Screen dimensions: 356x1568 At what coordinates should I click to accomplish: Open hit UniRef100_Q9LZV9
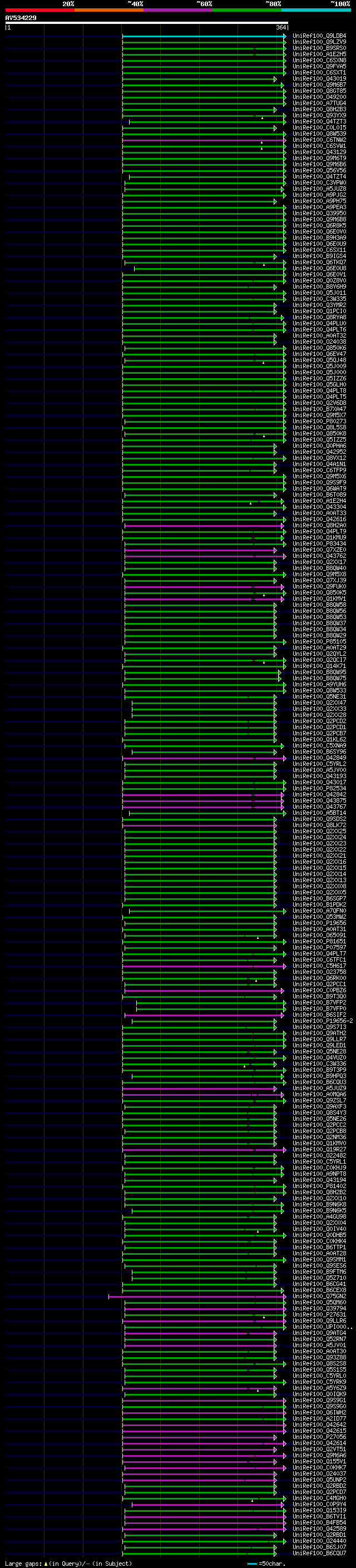click(319, 42)
